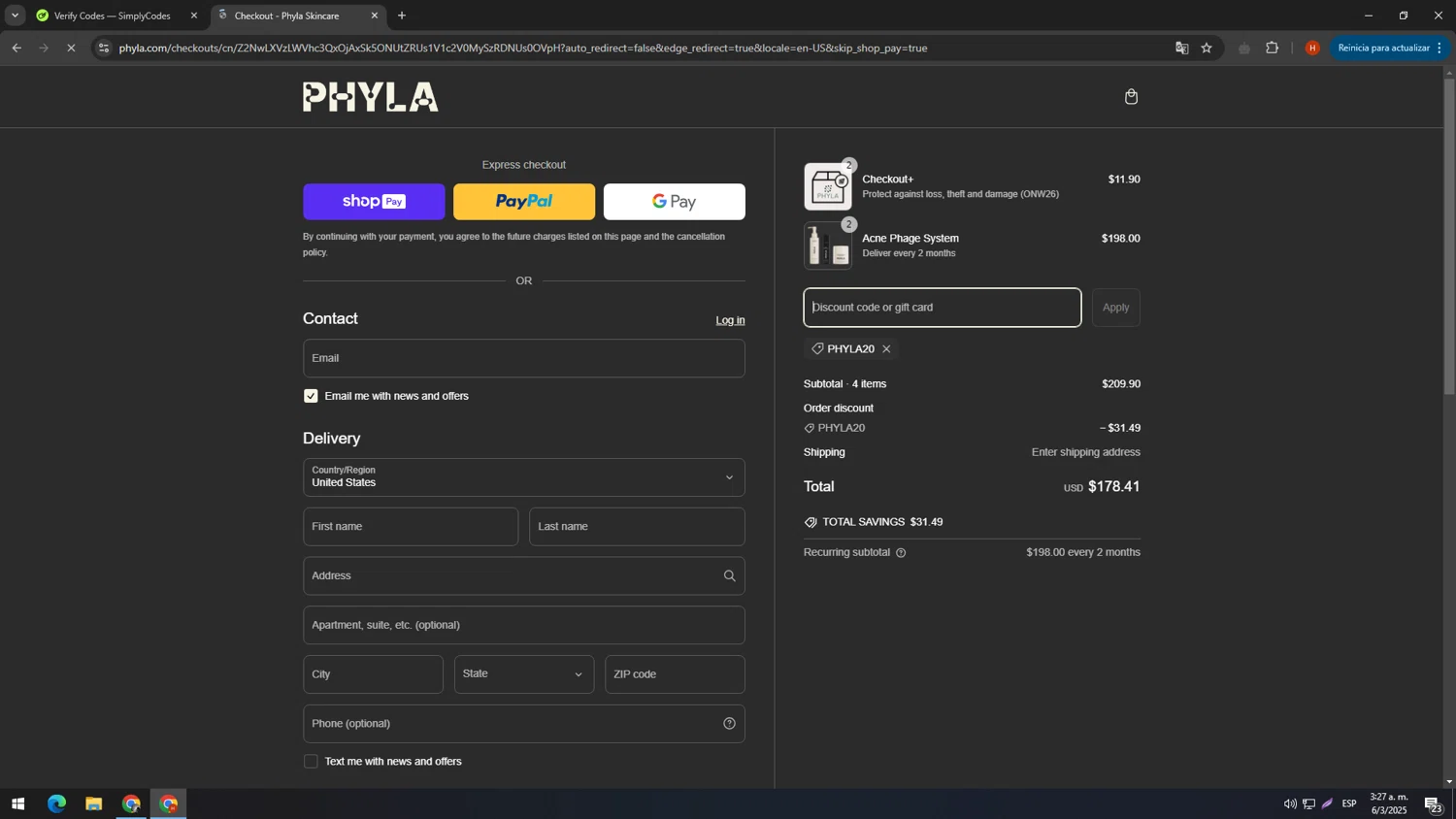Focus the Discount code or gift card field
The image size is (1456, 819).
(942, 308)
